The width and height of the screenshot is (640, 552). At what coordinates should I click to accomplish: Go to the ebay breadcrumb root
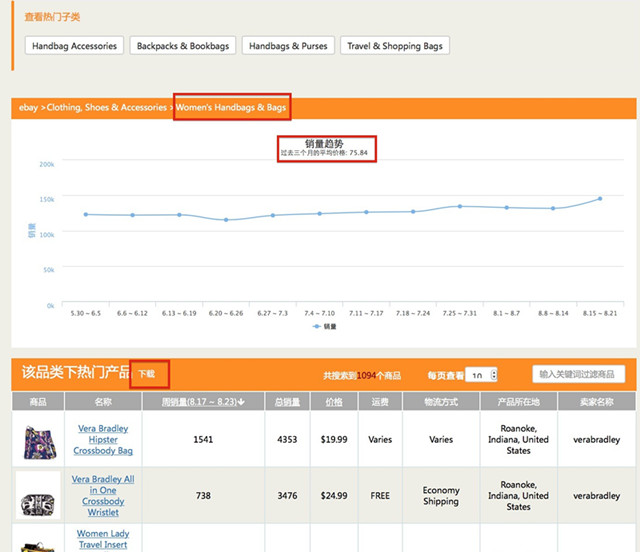pyautogui.click(x=29, y=107)
